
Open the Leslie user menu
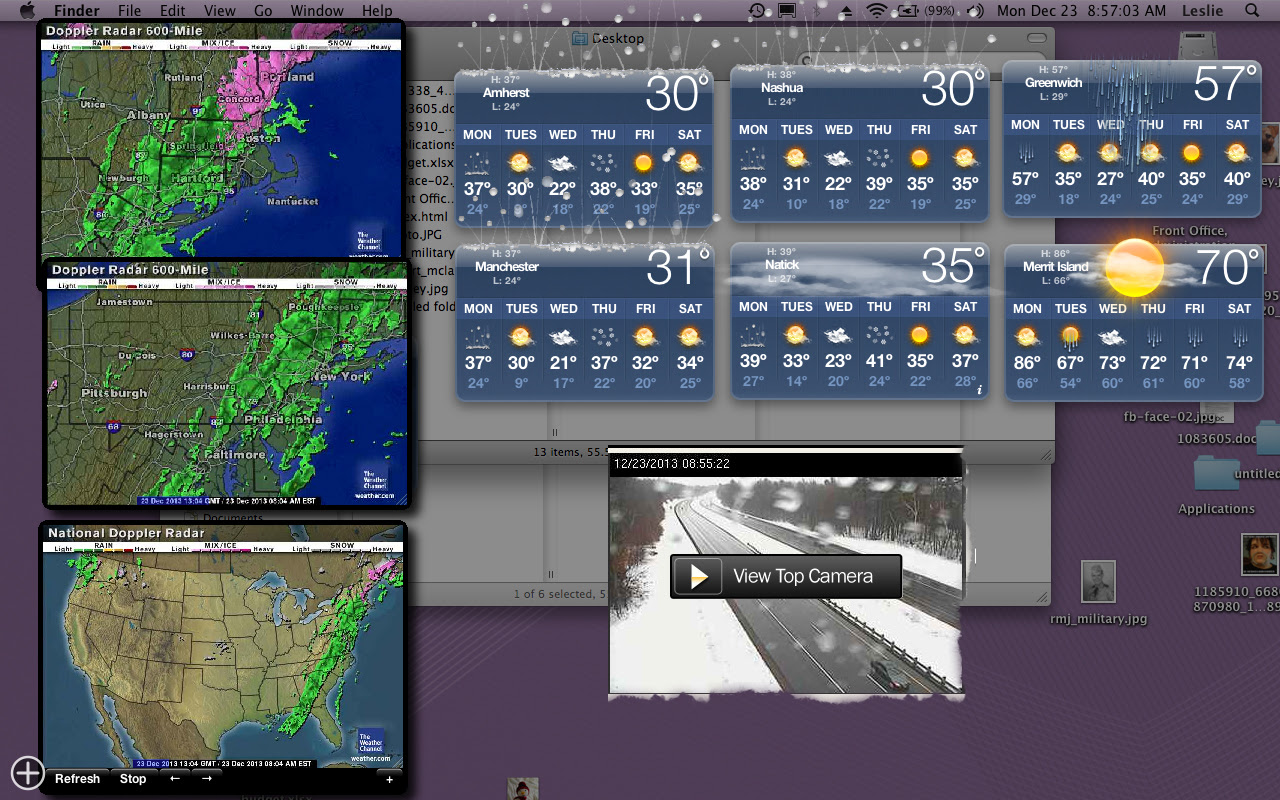tap(1201, 11)
